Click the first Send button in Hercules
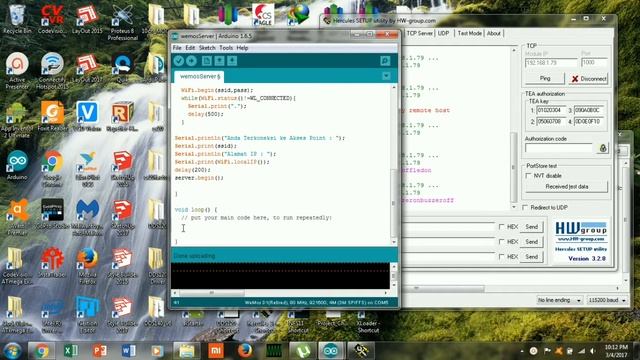 pyautogui.click(x=531, y=227)
